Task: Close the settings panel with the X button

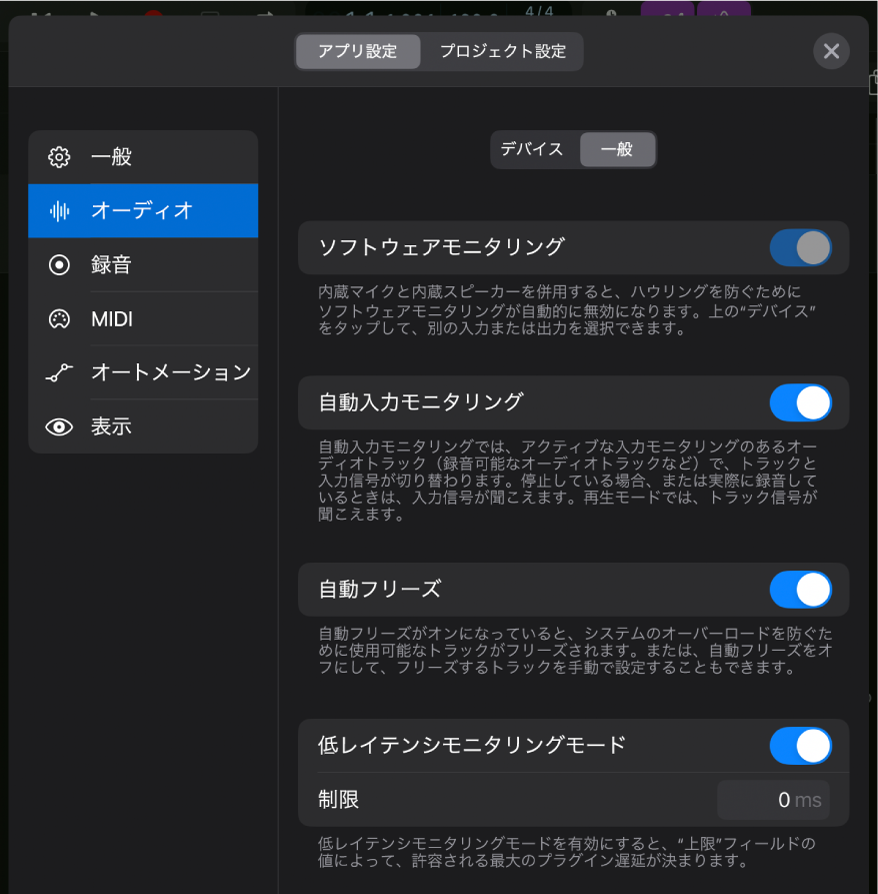Action: 831,51
